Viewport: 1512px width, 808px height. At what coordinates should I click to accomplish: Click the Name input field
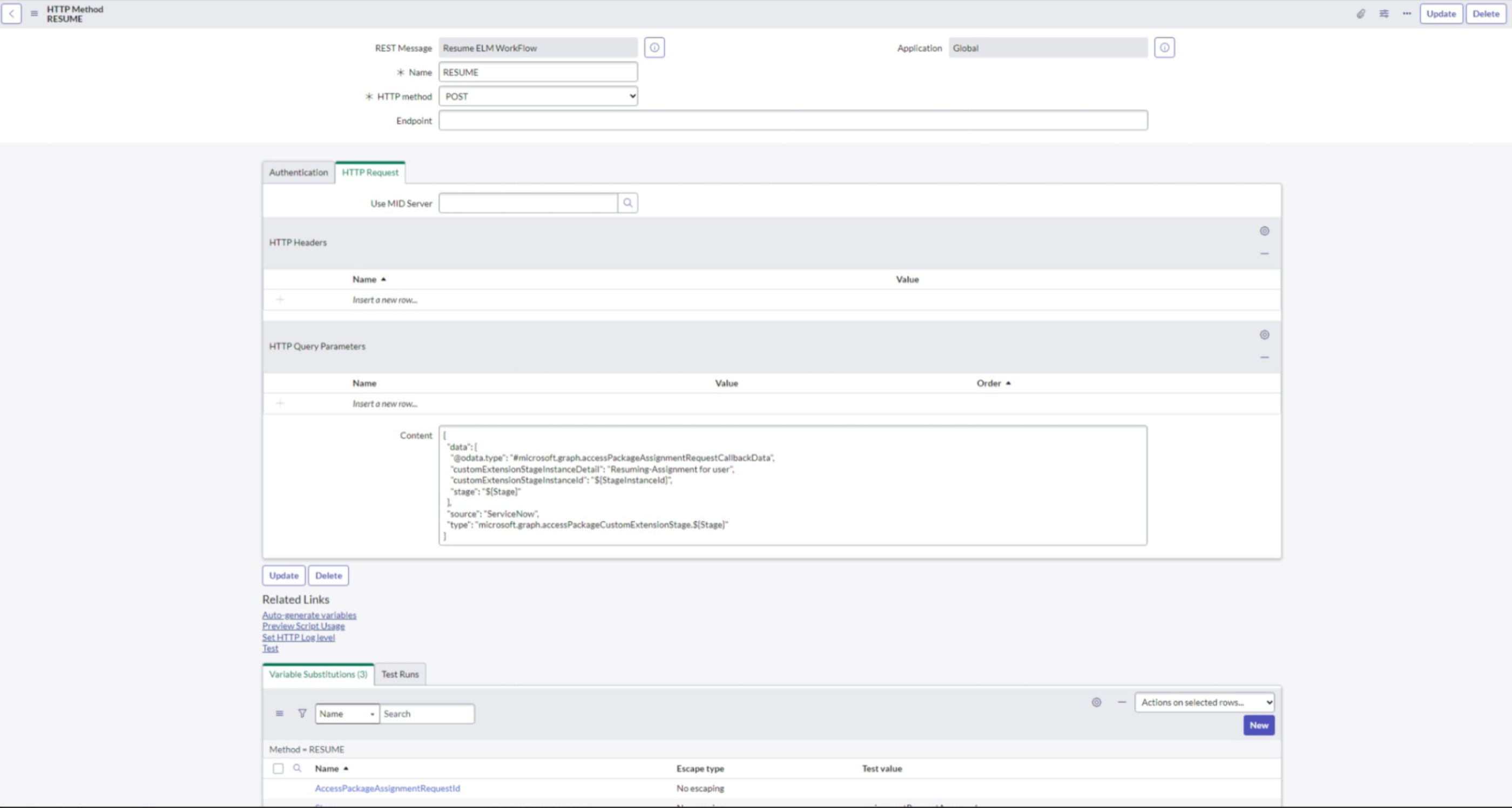pos(538,72)
